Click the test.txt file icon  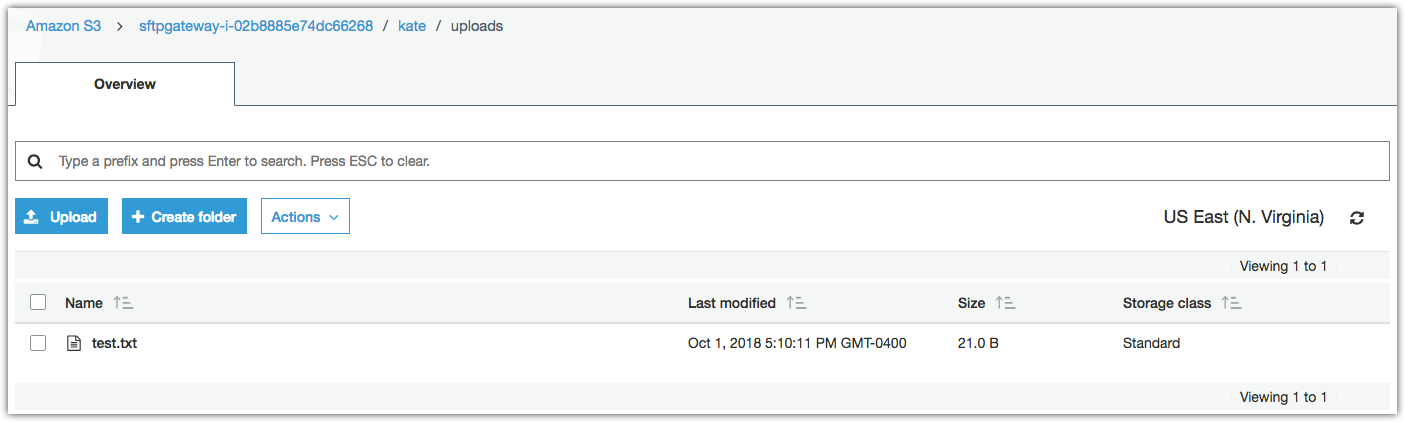(x=72, y=343)
